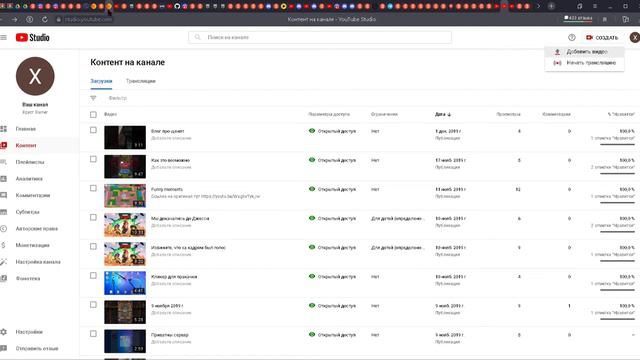
Task: Open Настройка канала in sidebar
Action: [x=38, y=262]
